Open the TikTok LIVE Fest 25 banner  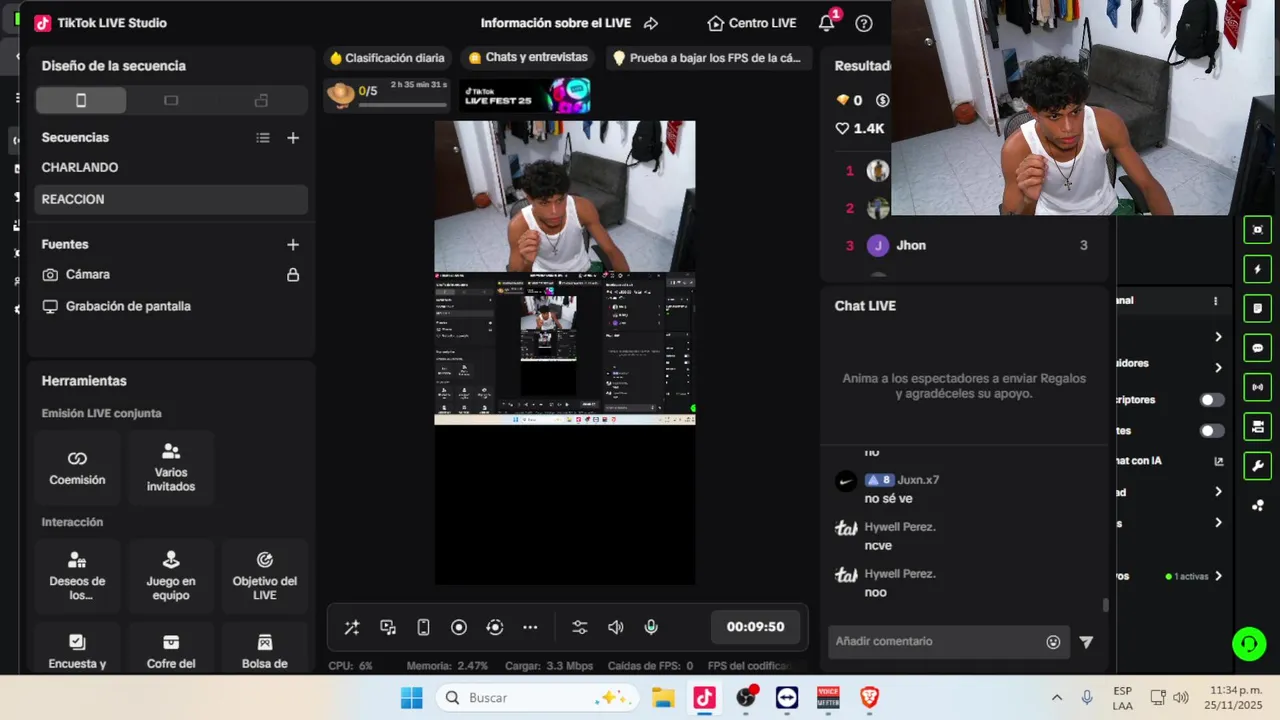525,96
